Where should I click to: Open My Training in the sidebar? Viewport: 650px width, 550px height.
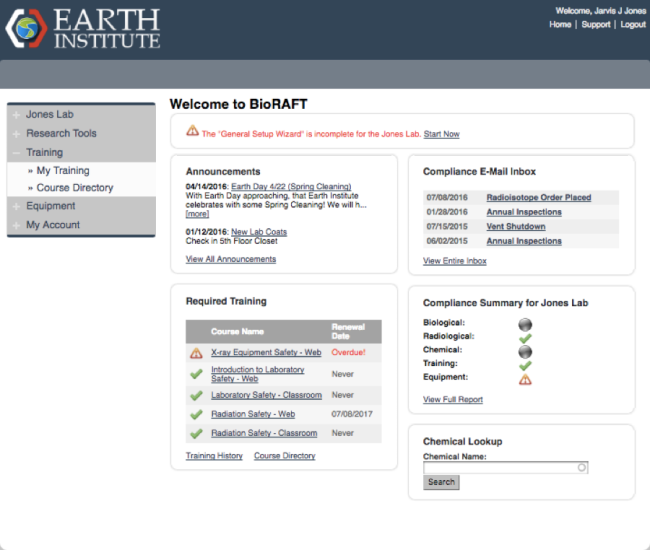click(63, 171)
